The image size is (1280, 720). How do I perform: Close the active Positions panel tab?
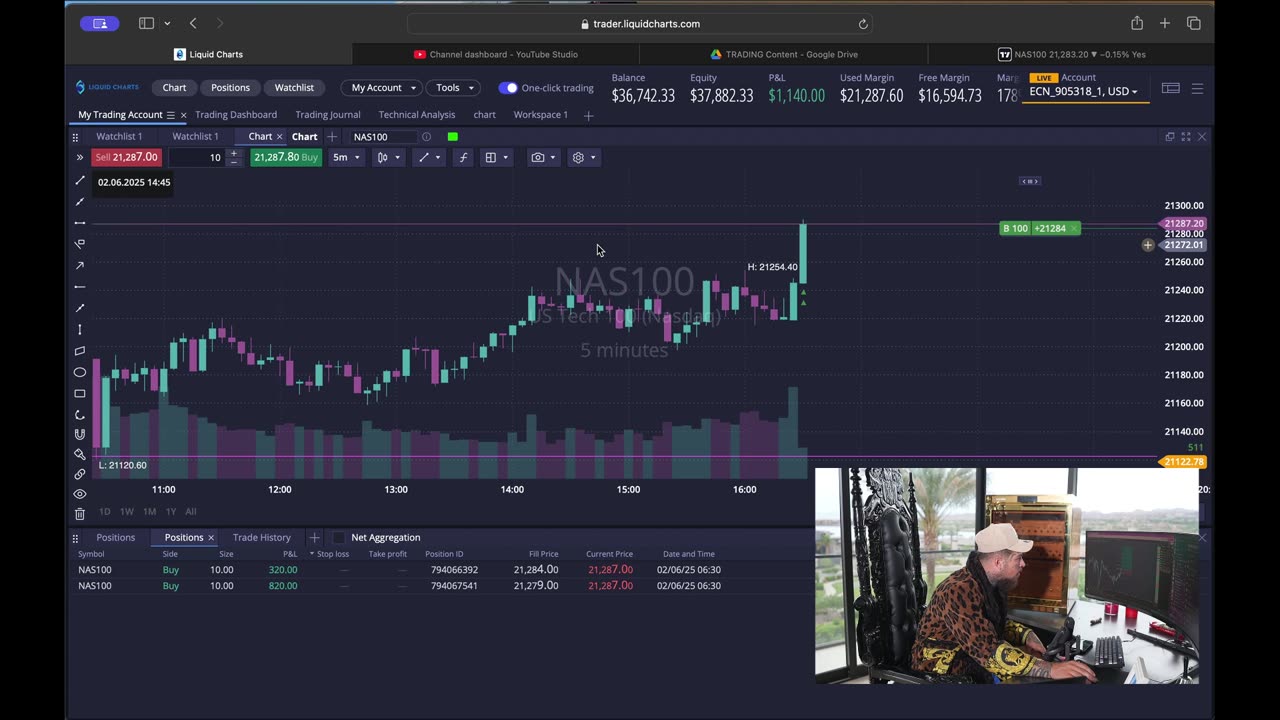coord(211,538)
